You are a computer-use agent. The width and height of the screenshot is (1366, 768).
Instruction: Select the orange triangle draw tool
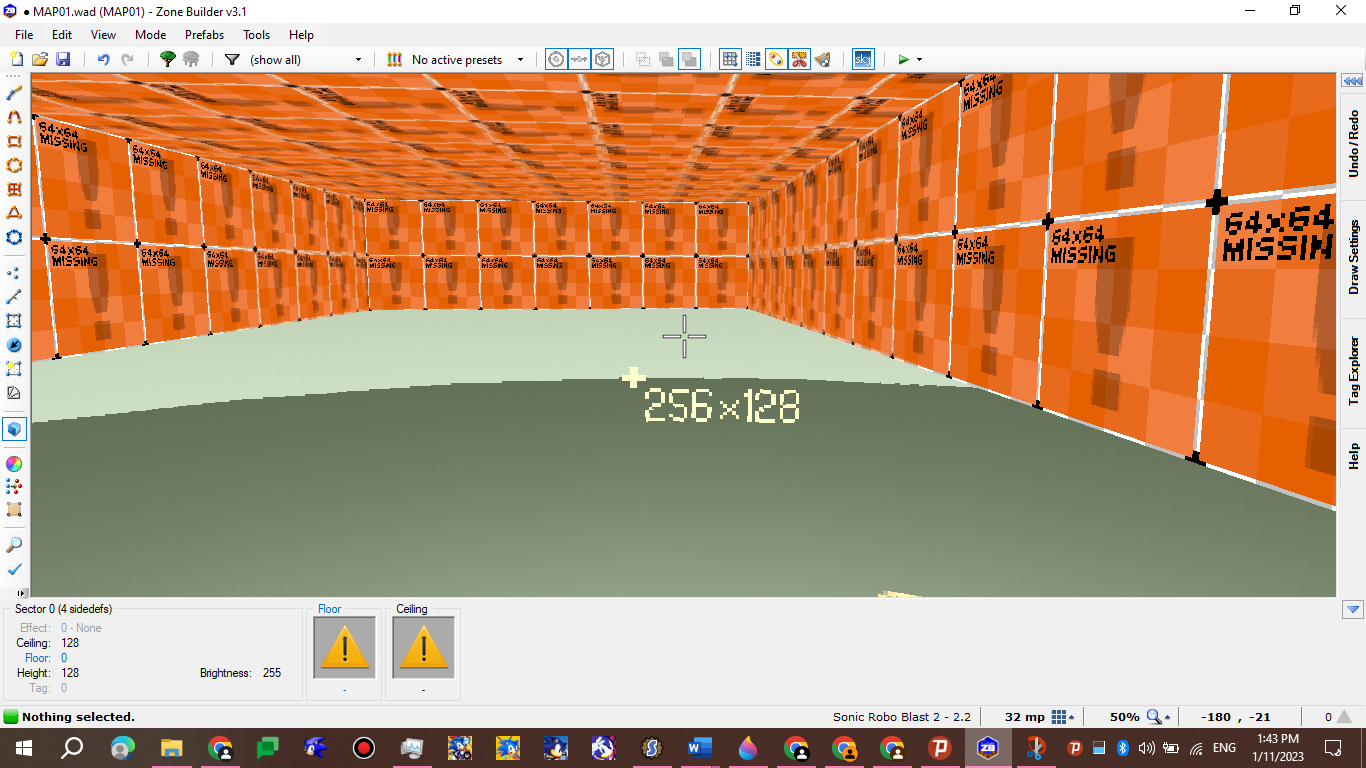pos(14,213)
